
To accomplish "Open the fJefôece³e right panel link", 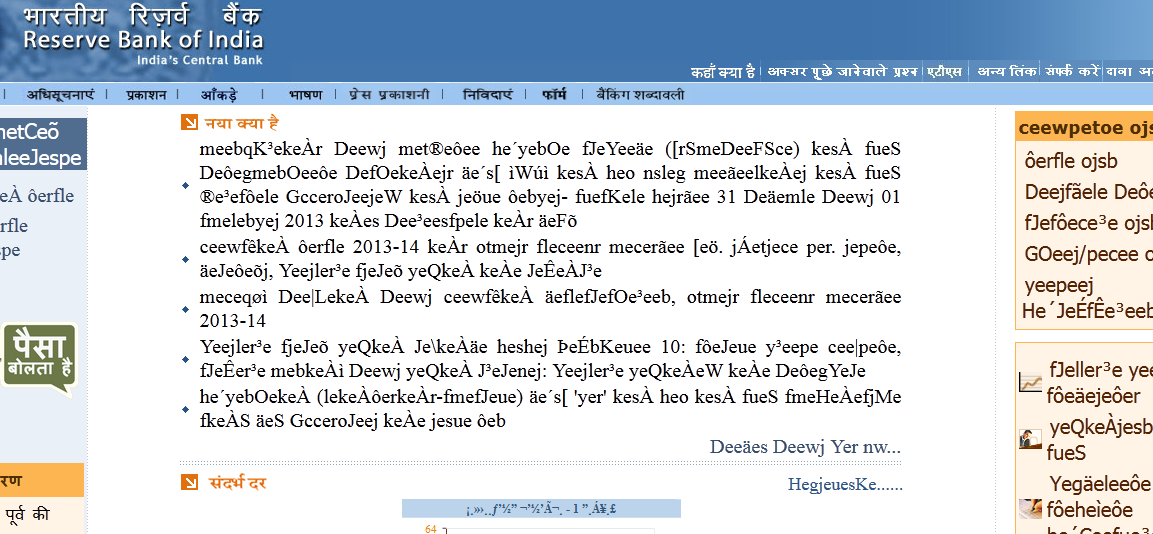I will [1088, 223].
